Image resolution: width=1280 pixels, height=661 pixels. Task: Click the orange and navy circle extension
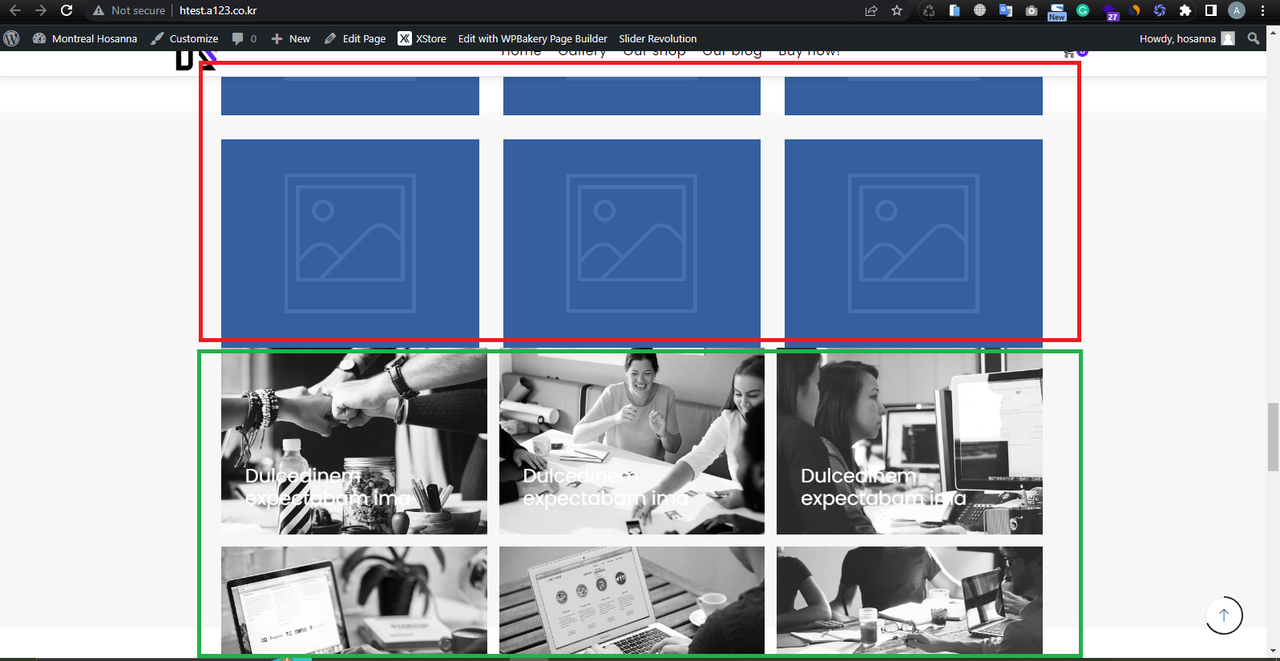1135,10
